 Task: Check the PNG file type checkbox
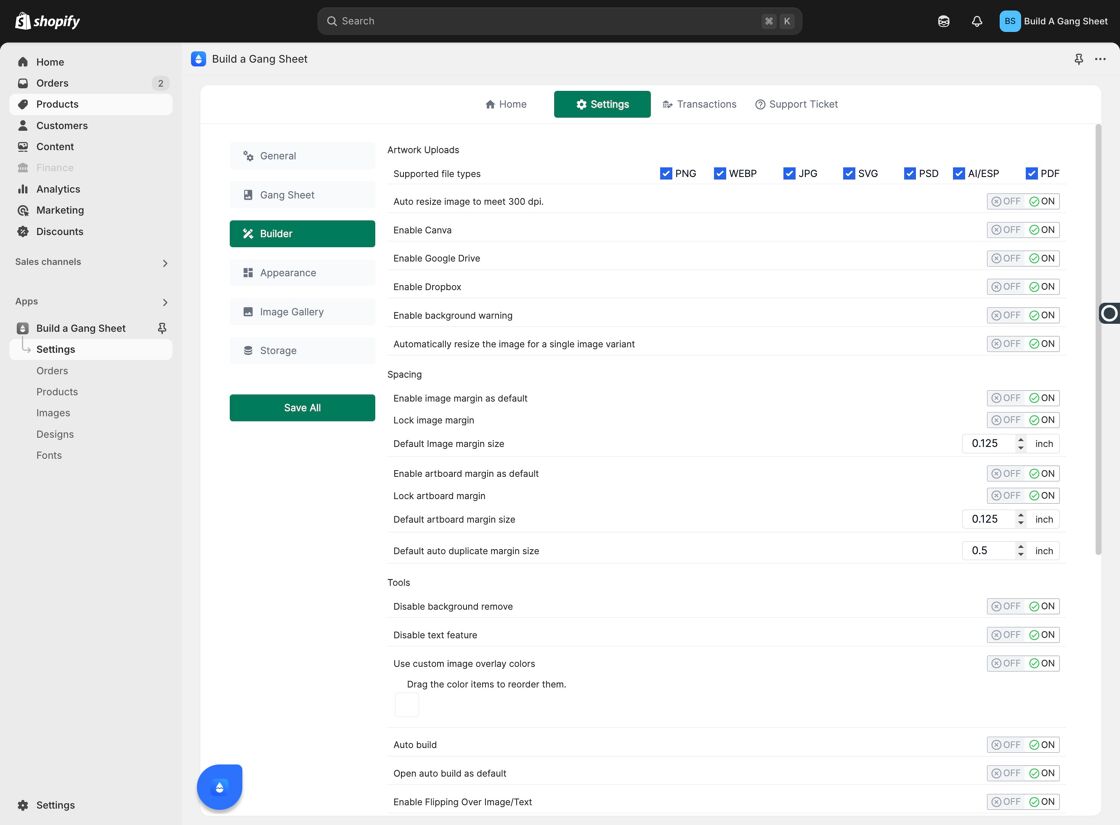click(666, 174)
